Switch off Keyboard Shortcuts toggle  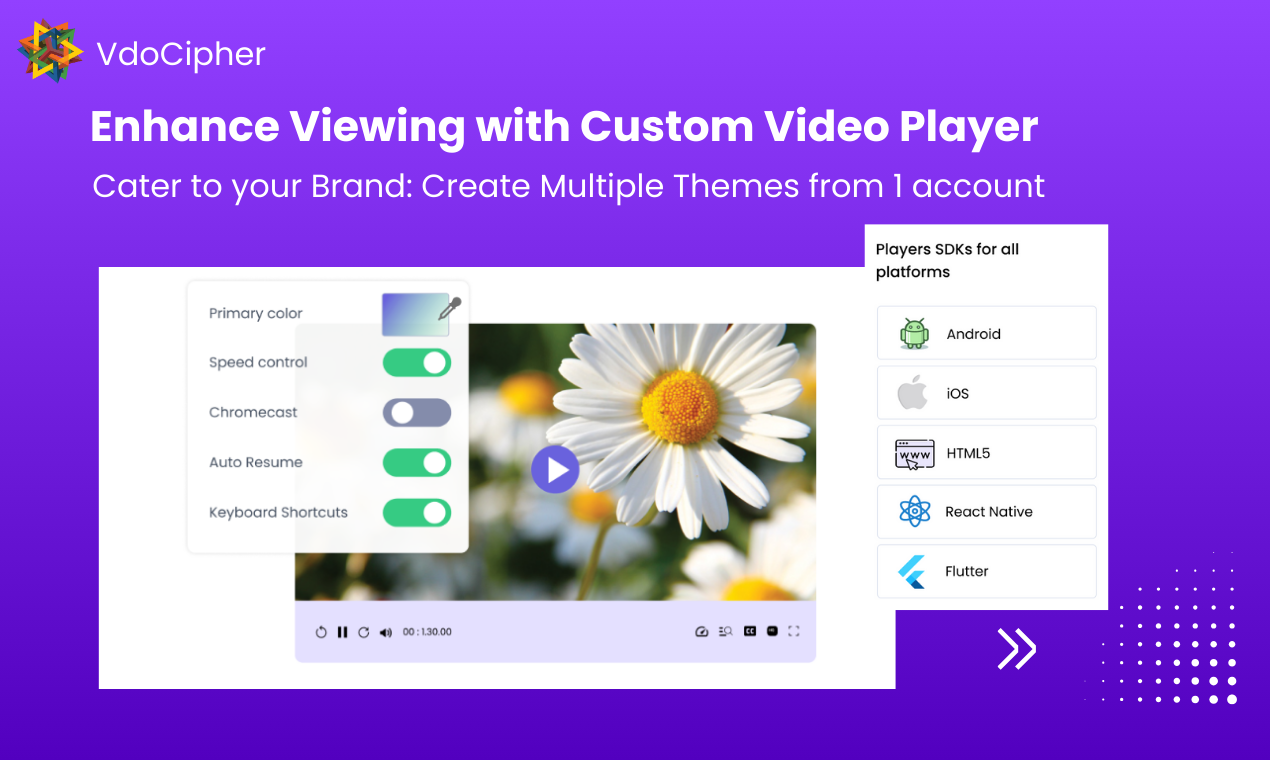click(417, 512)
